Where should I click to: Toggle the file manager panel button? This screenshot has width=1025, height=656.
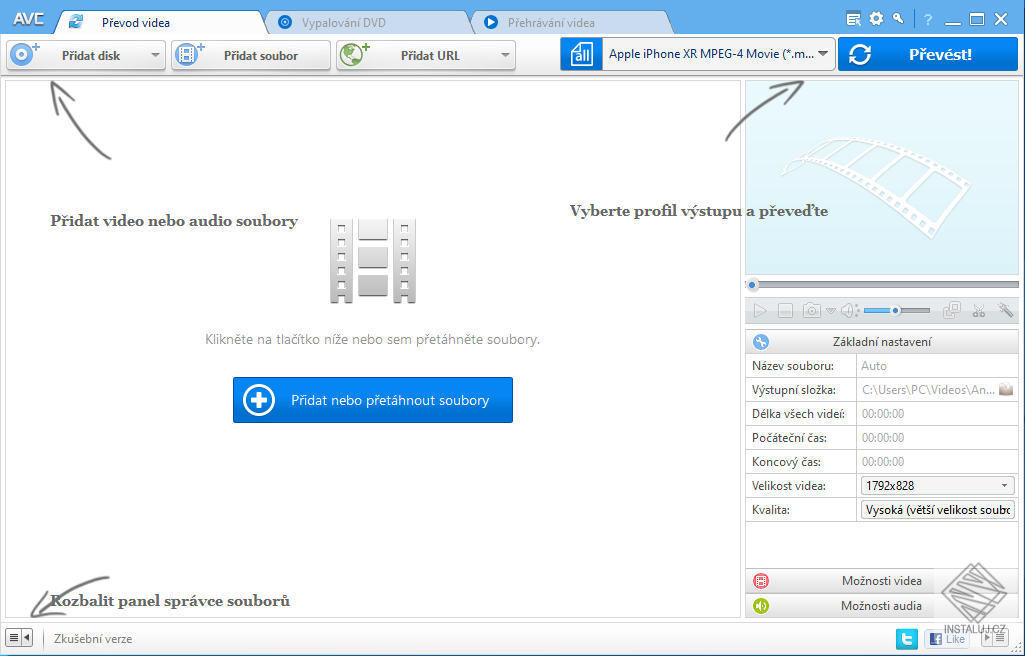19,638
